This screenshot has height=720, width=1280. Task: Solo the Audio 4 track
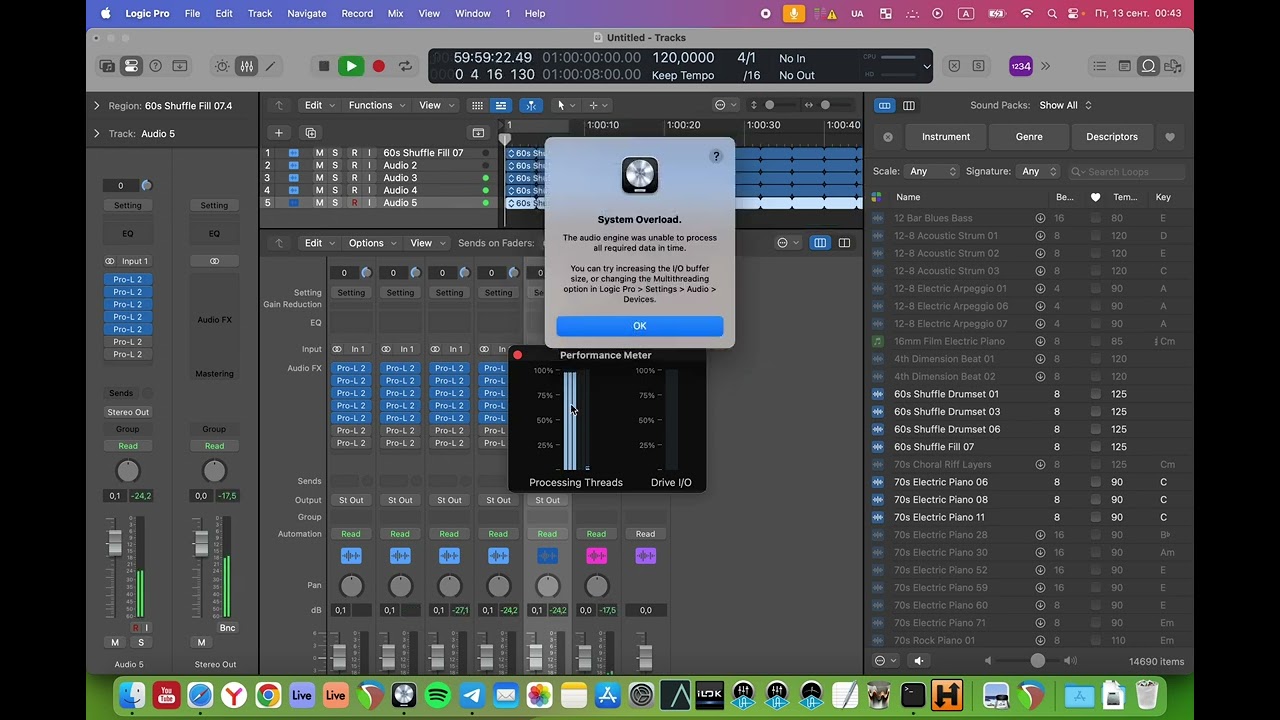[x=336, y=190]
